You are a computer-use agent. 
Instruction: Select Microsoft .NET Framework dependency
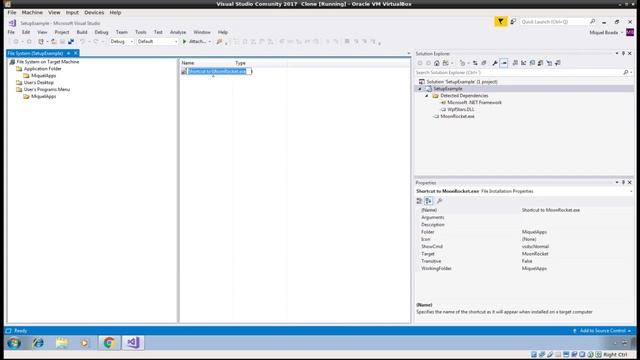[x=474, y=102]
